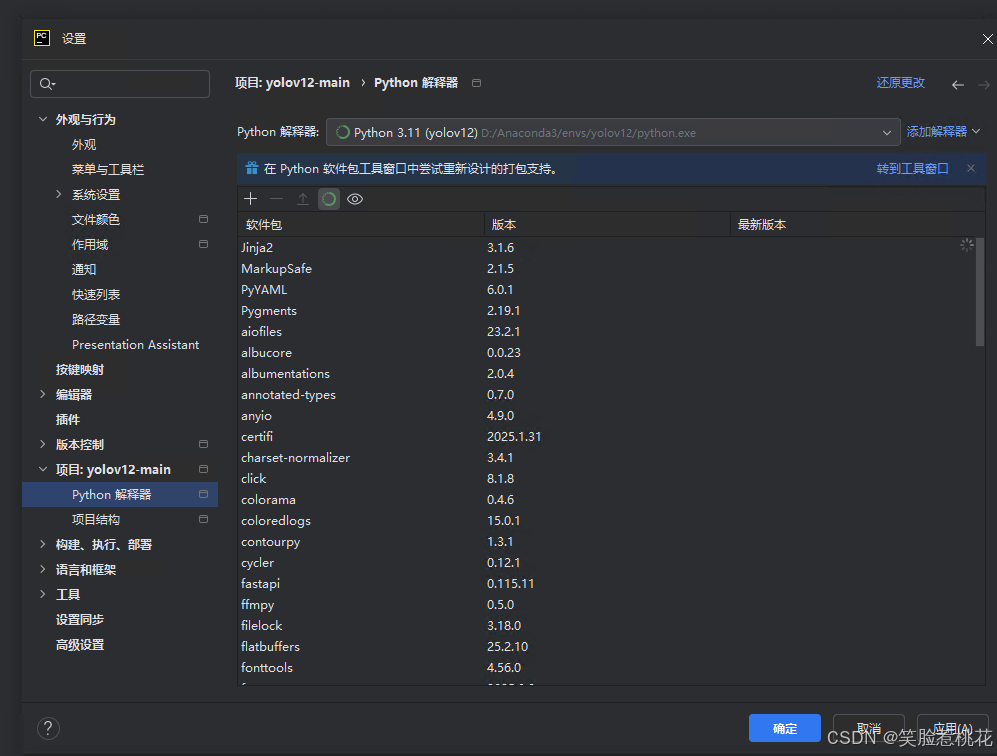Expand the 构建、执行、部署 section
Image resolution: width=997 pixels, height=756 pixels.
tap(43, 544)
